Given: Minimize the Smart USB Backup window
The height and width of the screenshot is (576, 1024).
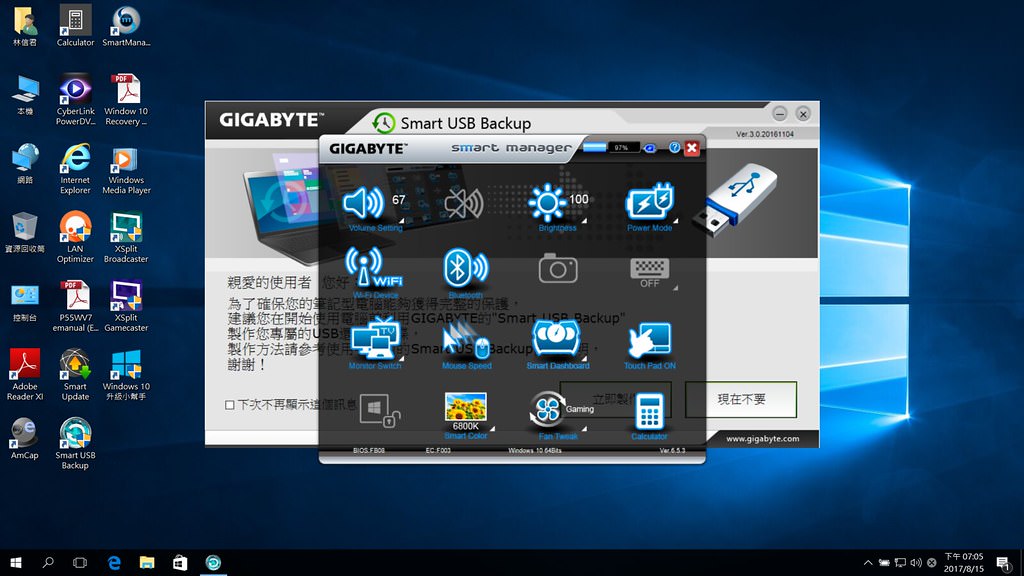Looking at the screenshot, I should tap(780, 114).
